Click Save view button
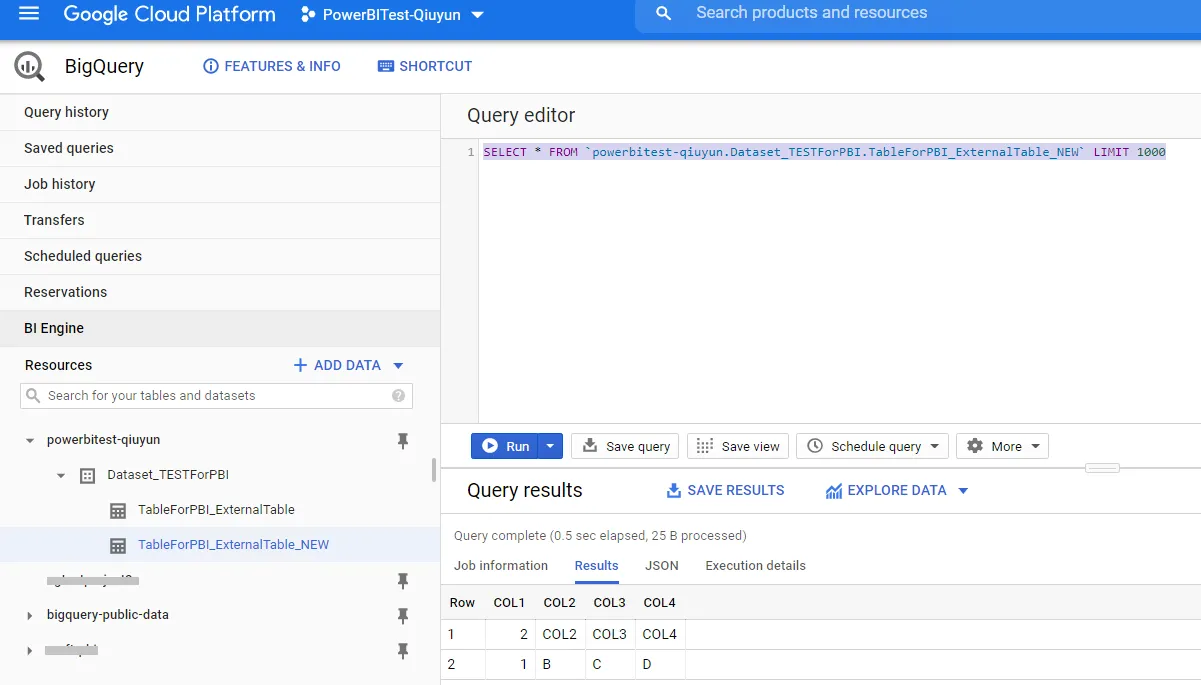This screenshot has width=1201, height=685. coord(737,446)
